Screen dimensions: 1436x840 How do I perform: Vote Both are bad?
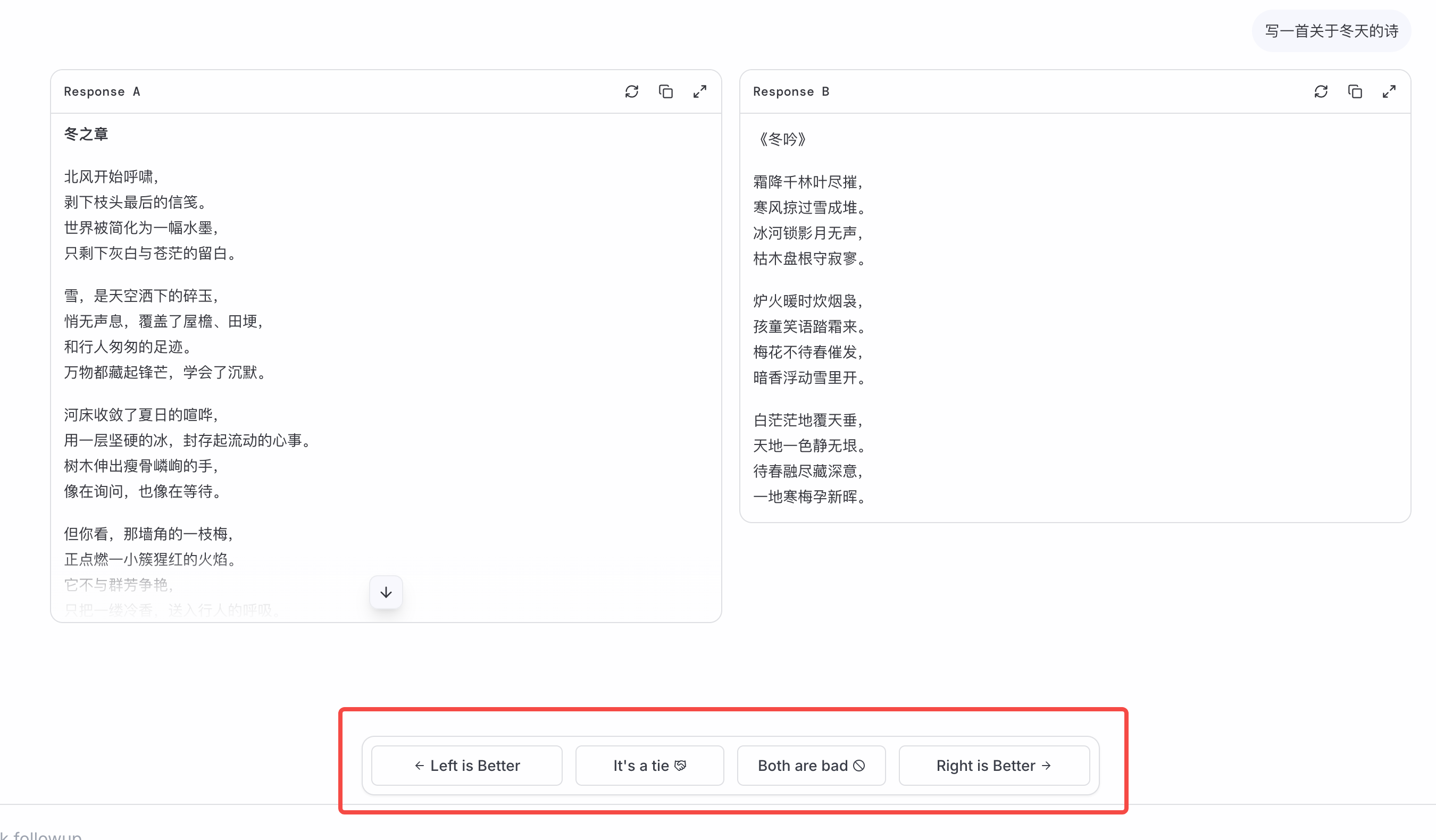tap(811, 766)
